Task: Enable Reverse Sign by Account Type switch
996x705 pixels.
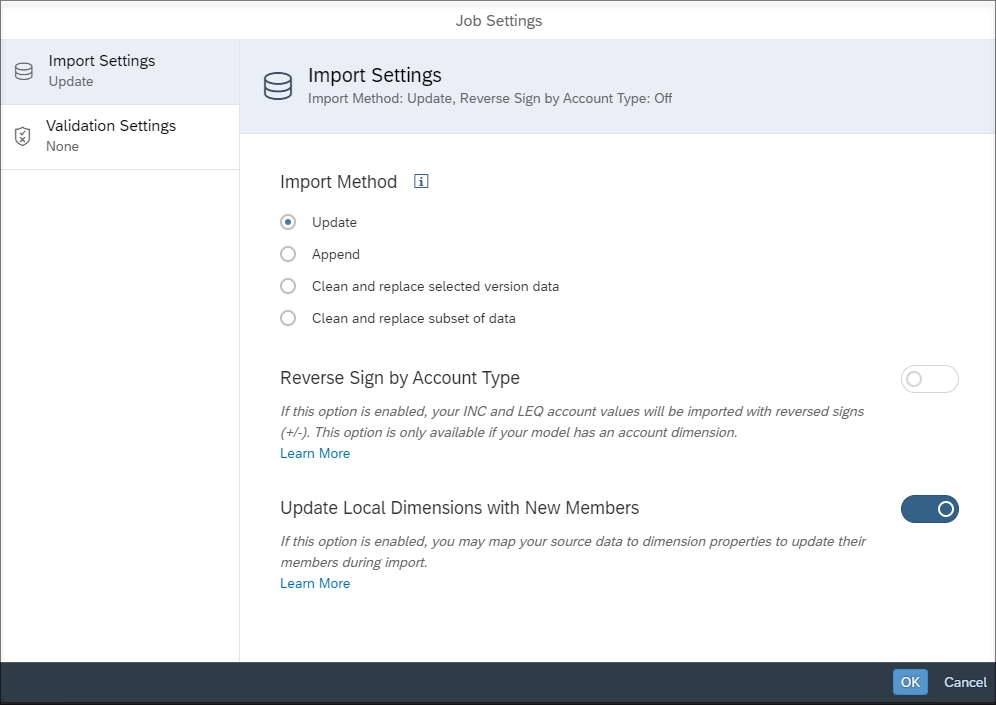Action: point(929,379)
